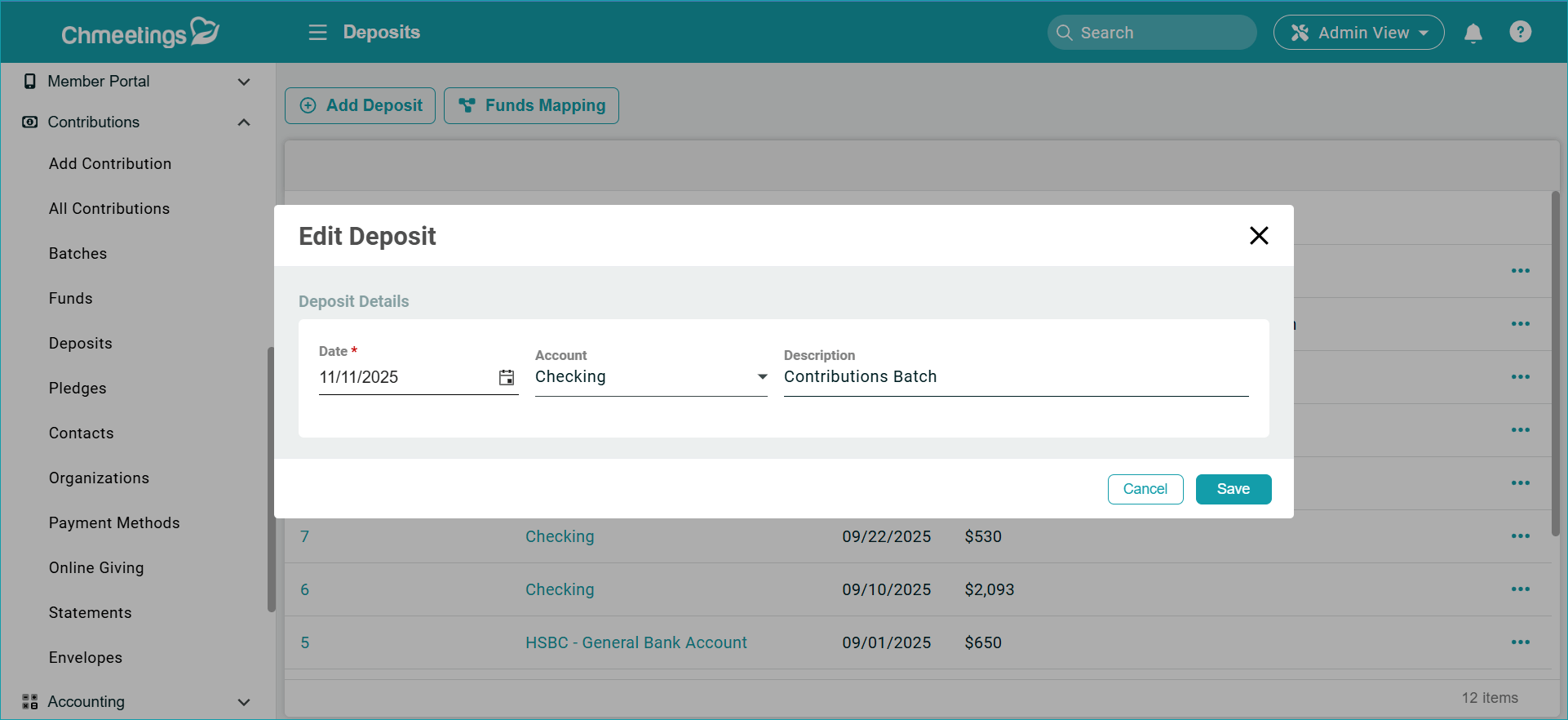Image resolution: width=1568 pixels, height=720 pixels.
Task: Click the Description field with Contributions Batch
Action: 1017,377
